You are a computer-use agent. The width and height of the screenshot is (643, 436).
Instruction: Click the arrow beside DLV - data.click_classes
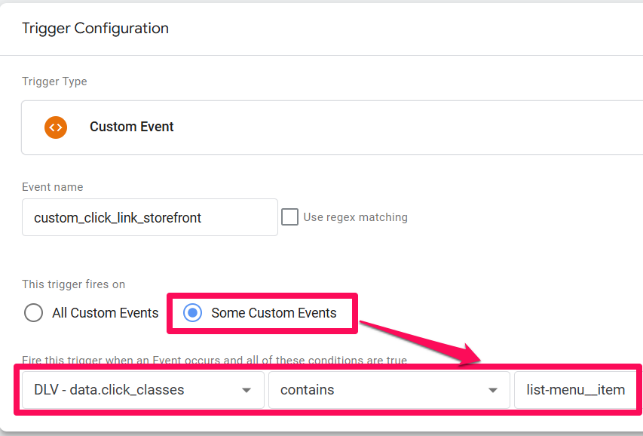[x=246, y=390]
